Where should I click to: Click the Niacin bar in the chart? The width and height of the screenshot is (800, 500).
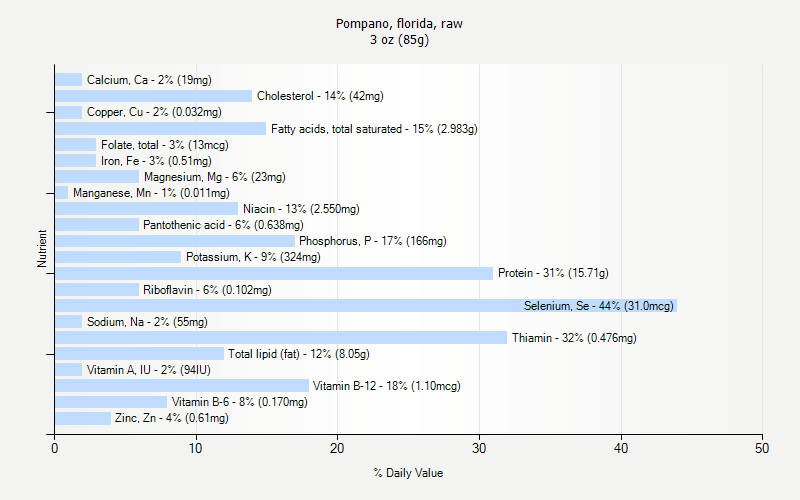click(x=146, y=209)
